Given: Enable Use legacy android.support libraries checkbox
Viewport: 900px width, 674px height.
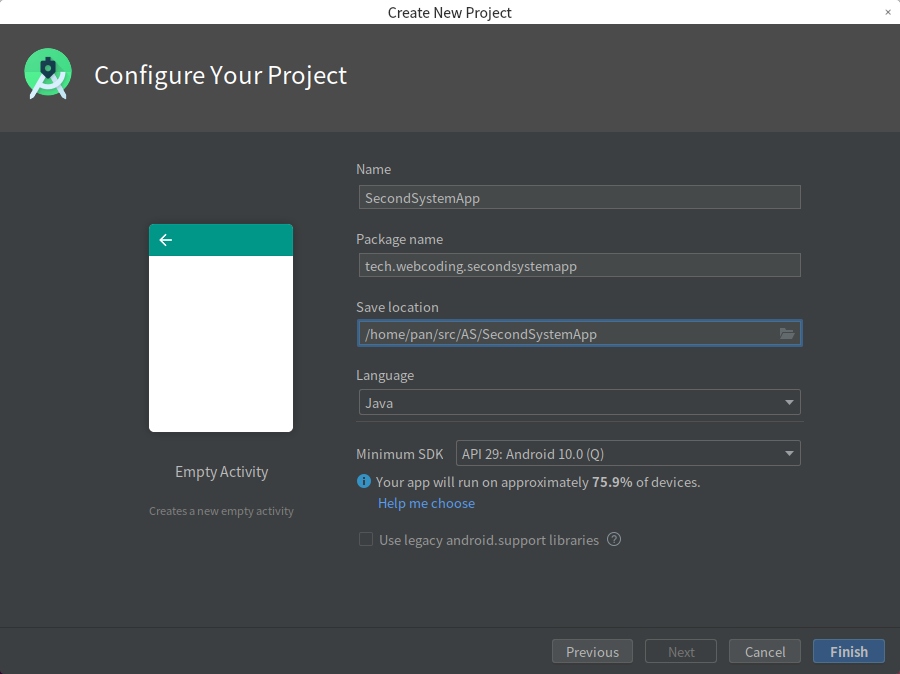Looking at the screenshot, I should [366, 540].
